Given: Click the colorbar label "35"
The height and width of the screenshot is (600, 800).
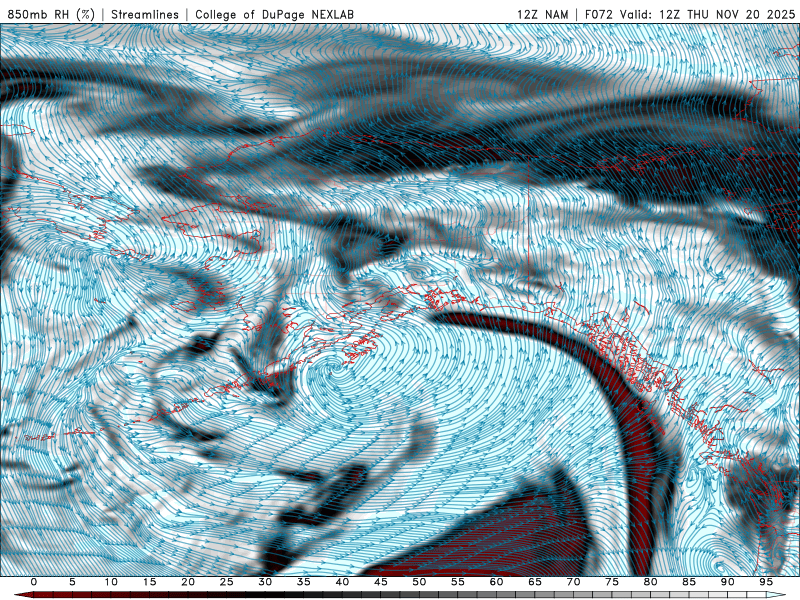Looking at the screenshot, I should 304,582.
